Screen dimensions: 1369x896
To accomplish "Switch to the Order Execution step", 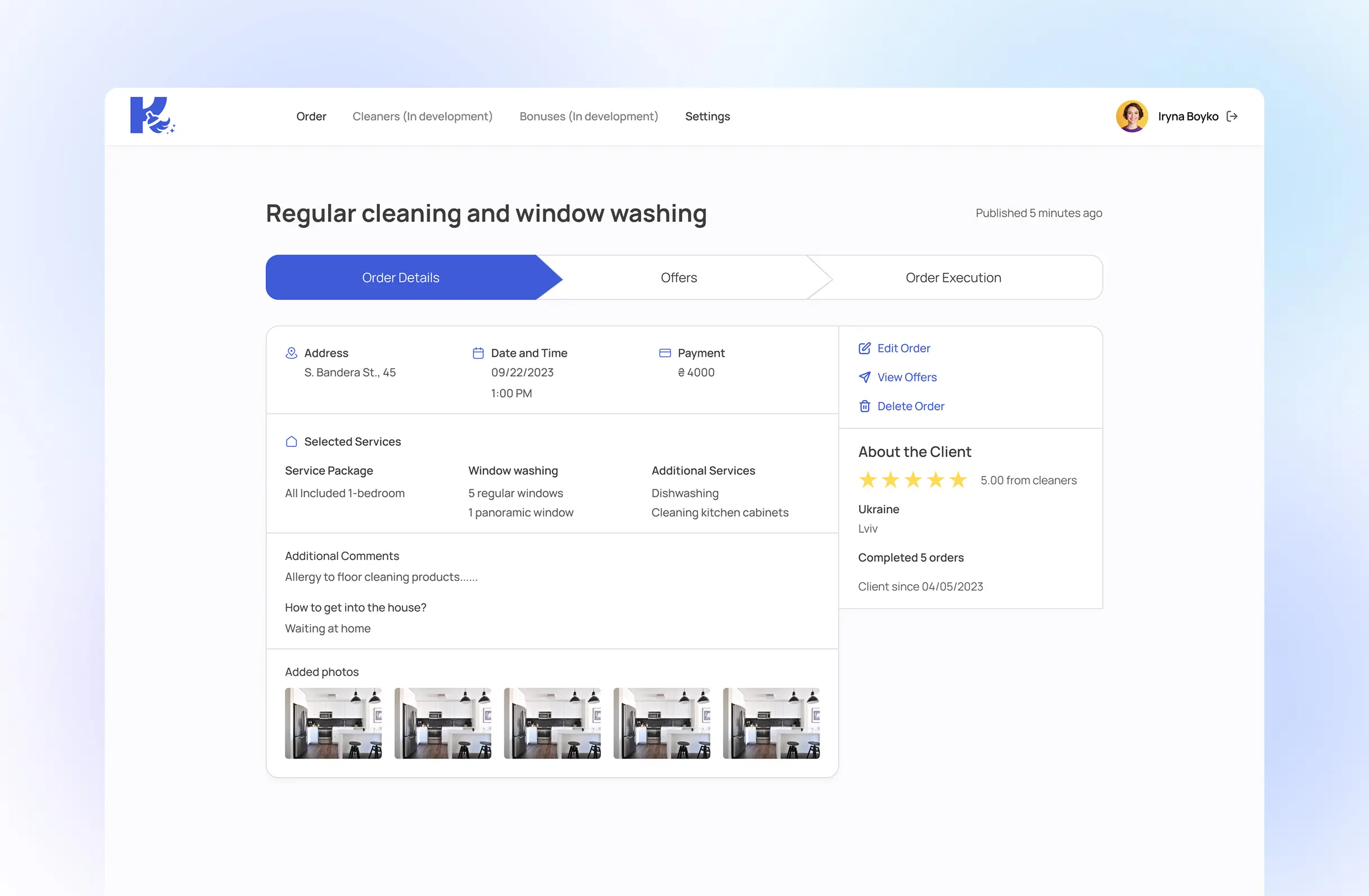I will click(x=953, y=278).
